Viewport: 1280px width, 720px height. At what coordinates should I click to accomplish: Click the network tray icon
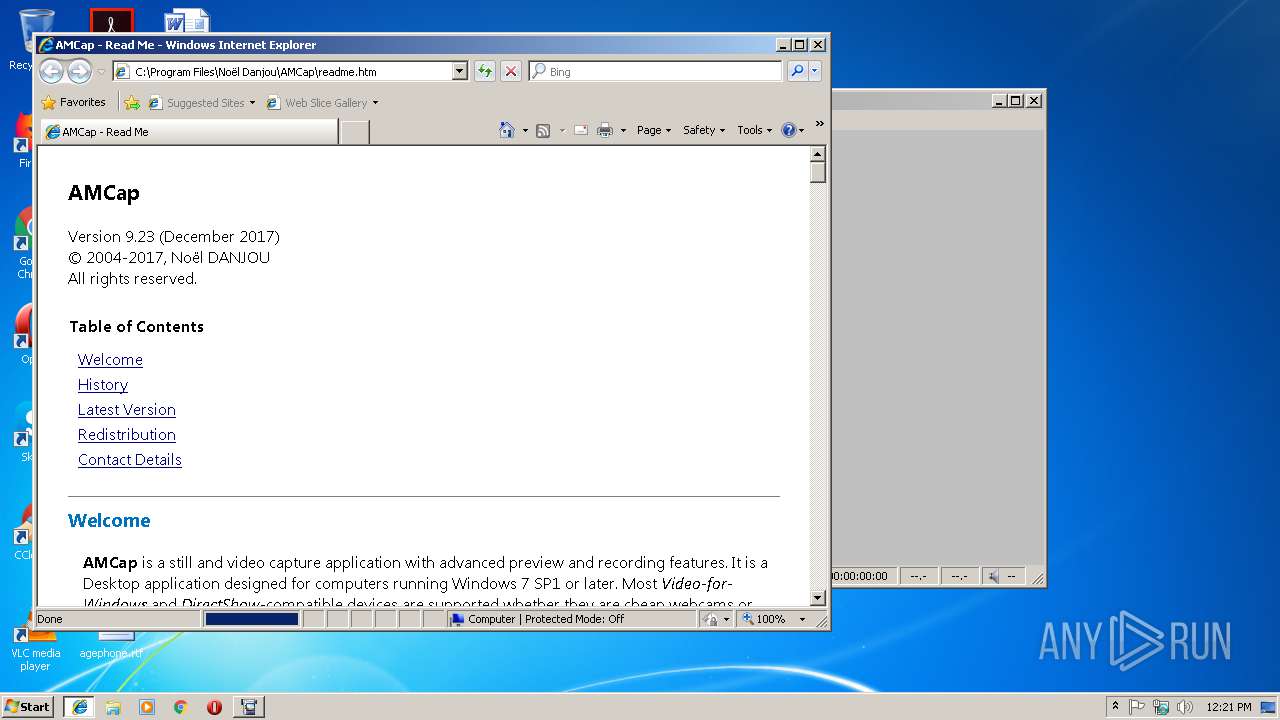coord(1161,706)
